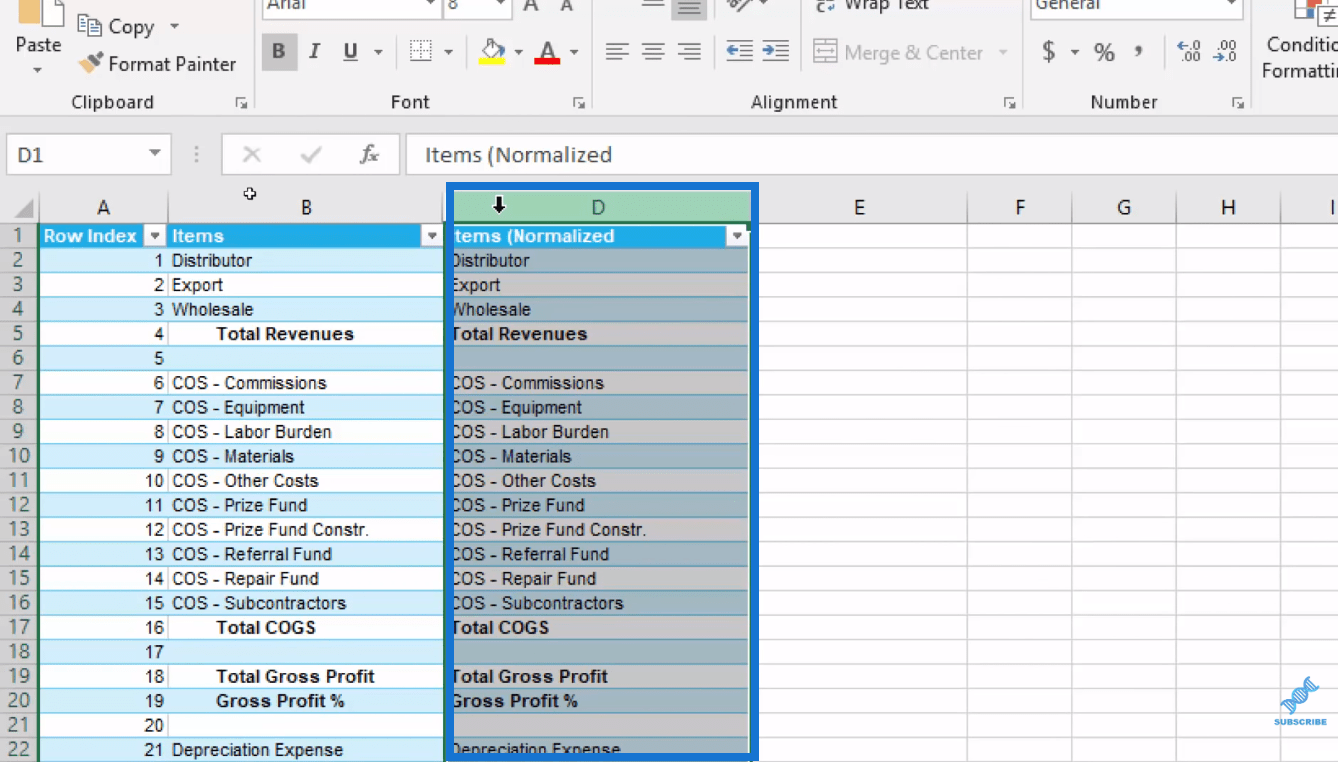Image resolution: width=1338 pixels, height=762 pixels.
Task: Toggle Italic formatting
Action: [x=314, y=52]
